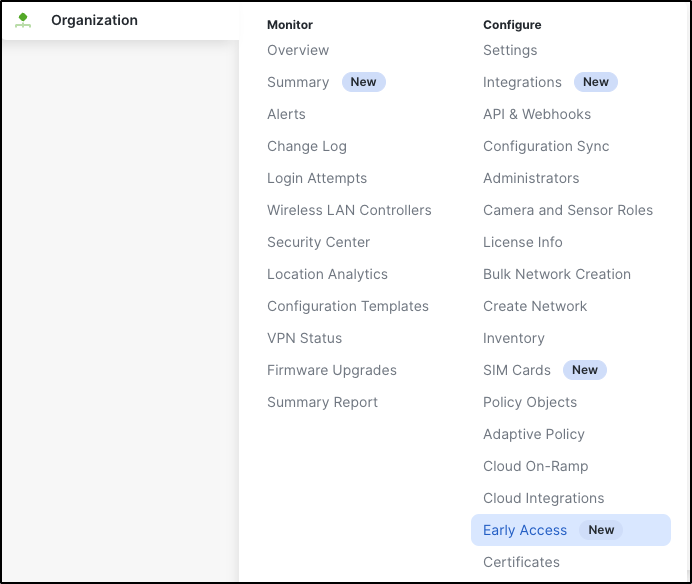Select Configuration Templates

coord(348,306)
